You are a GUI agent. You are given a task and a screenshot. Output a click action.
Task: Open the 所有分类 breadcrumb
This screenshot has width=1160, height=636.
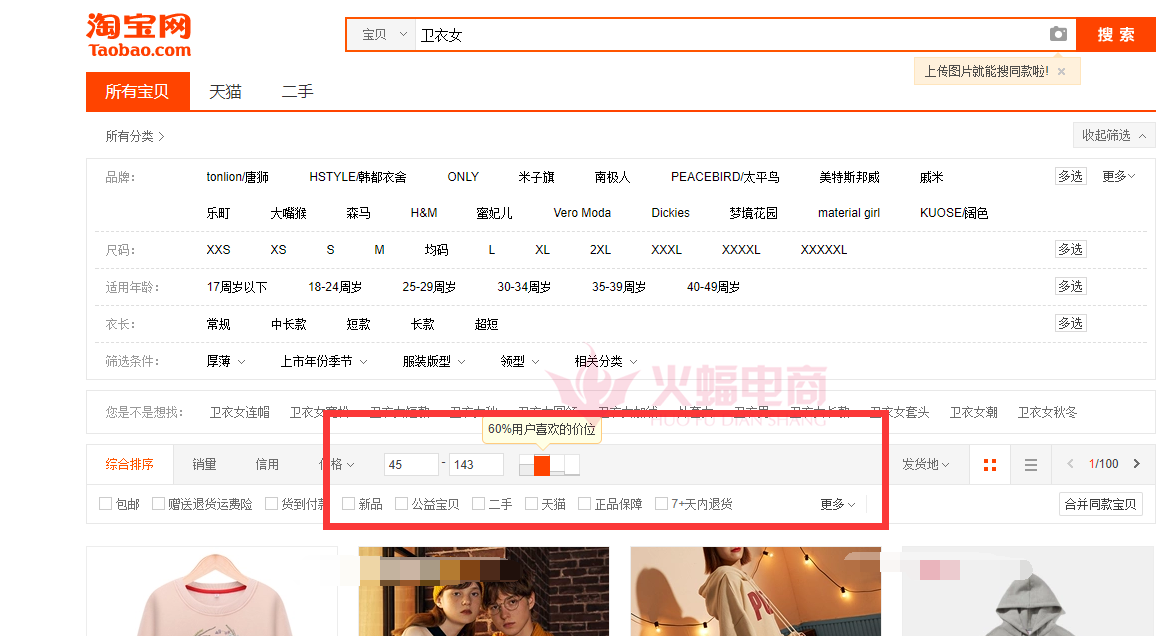pyautogui.click(x=135, y=136)
